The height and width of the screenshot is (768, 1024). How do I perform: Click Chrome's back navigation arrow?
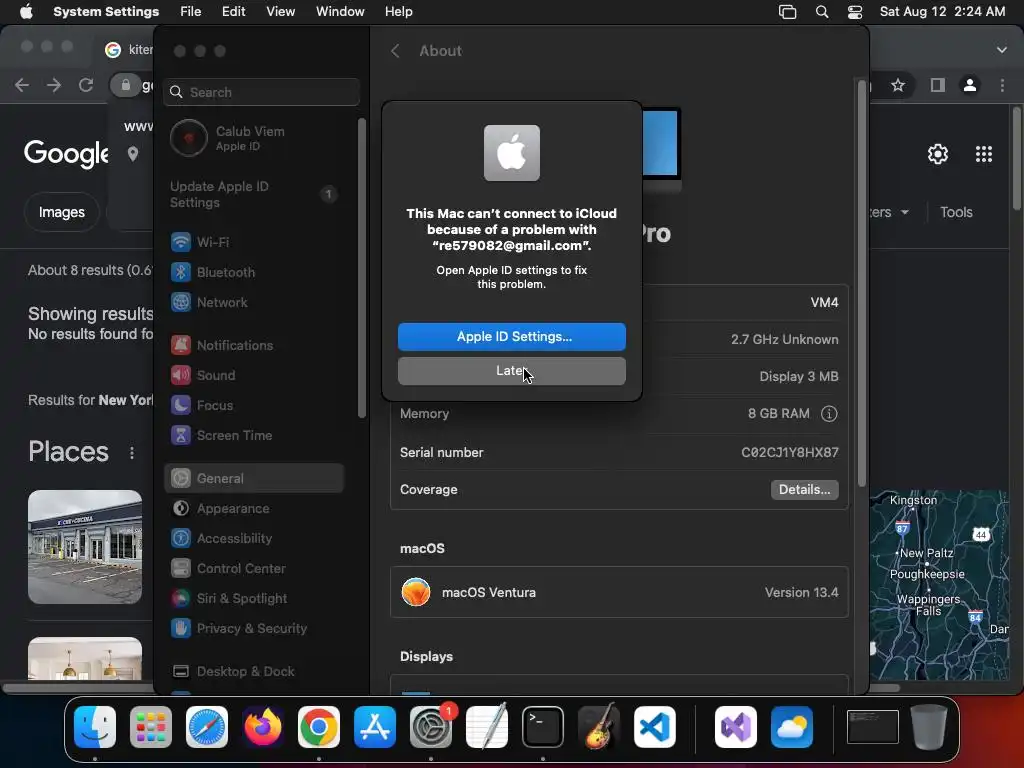(22, 86)
